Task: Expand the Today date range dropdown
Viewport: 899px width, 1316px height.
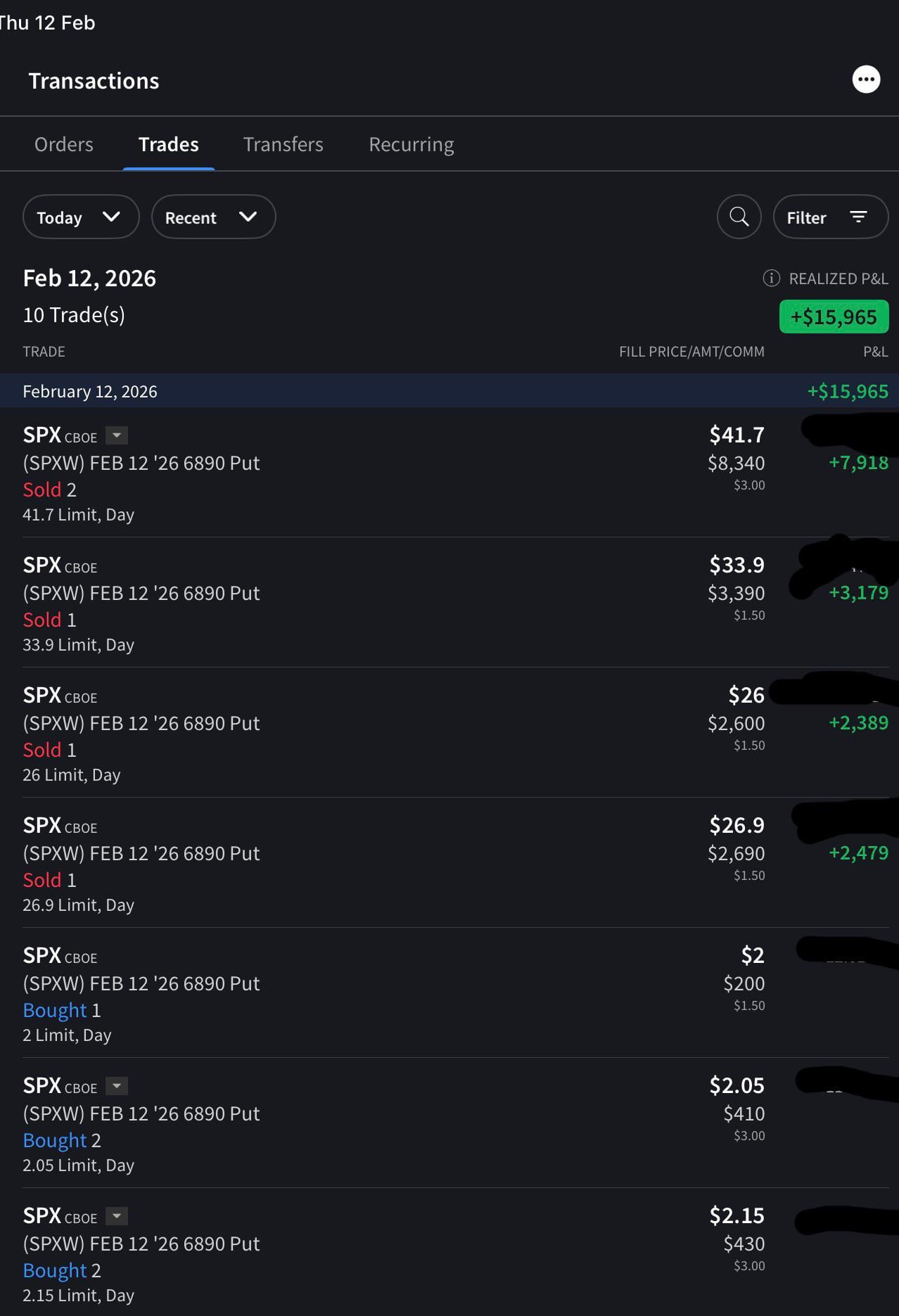Action: pos(81,217)
